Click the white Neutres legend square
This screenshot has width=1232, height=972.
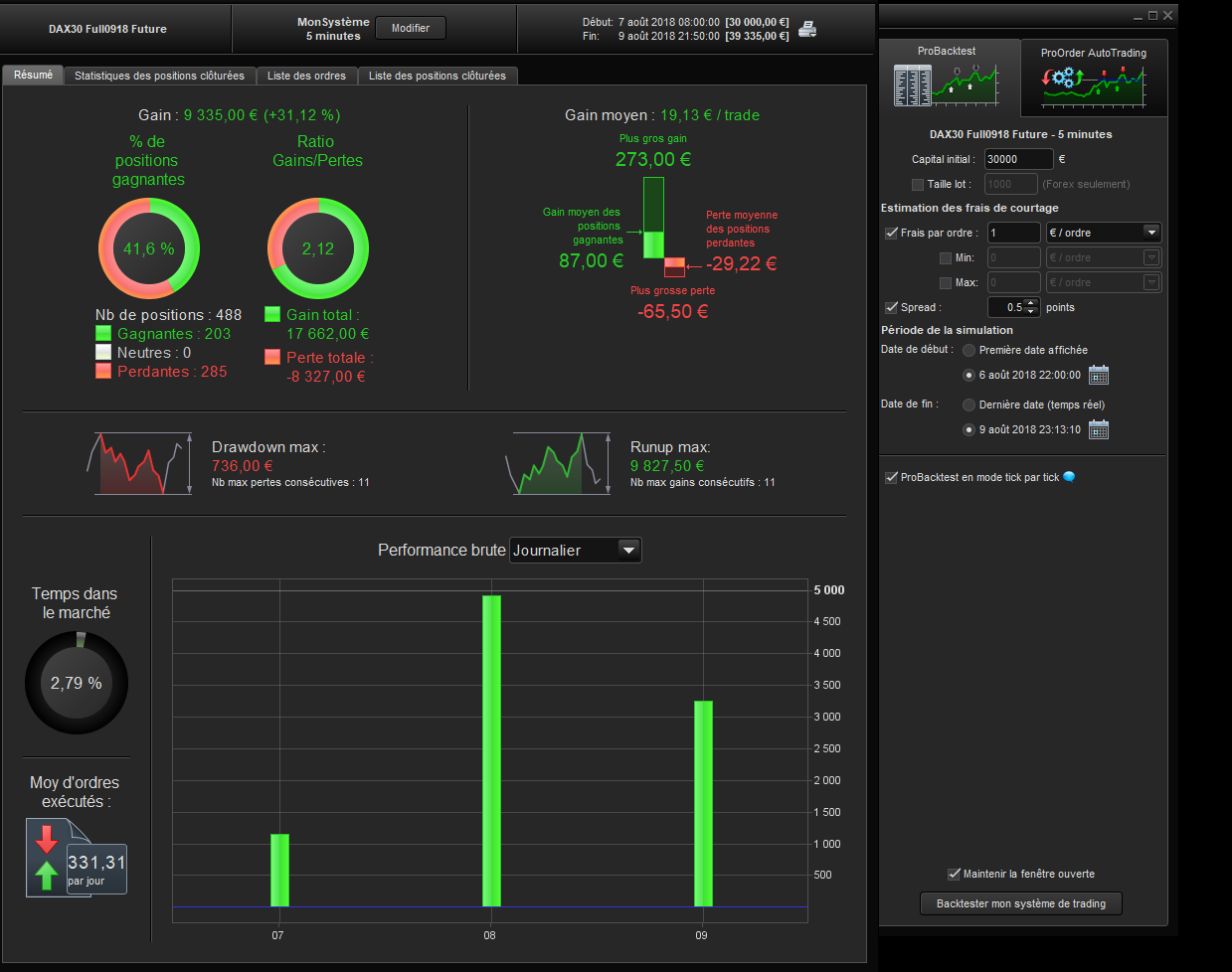103,353
